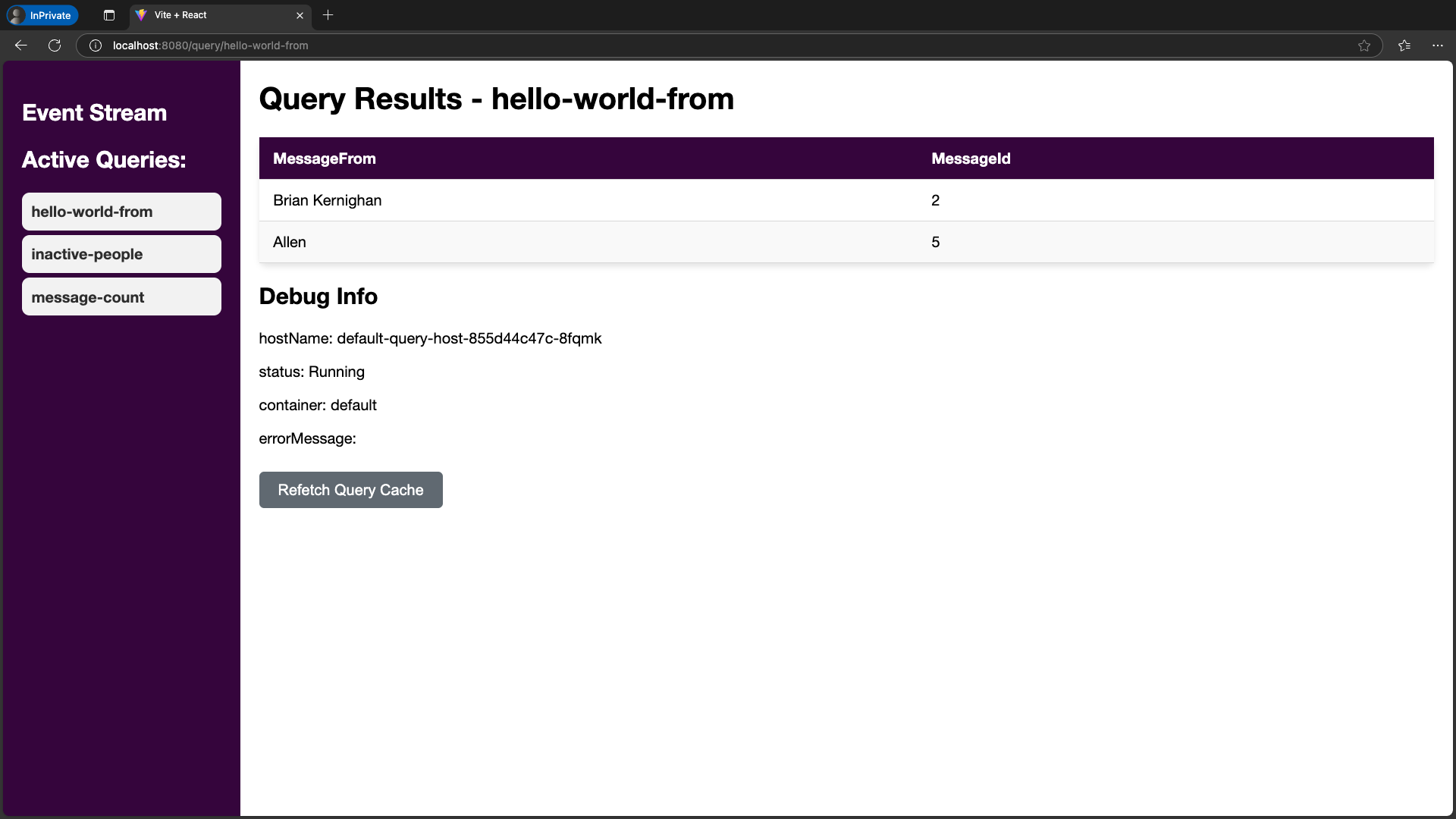The width and height of the screenshot is (1456, 819).
Task: Click the Refetch Query Cache button
Action: click(x=350, y=490)
